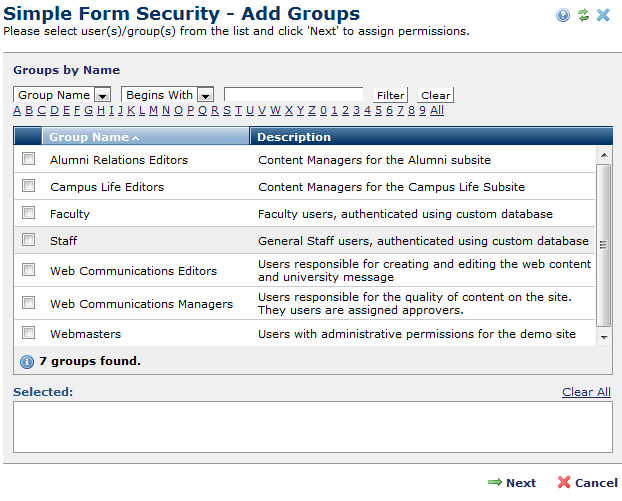Click the green Next arrow icon
This screenshot has height=501, width=622.
coord(494,482)
